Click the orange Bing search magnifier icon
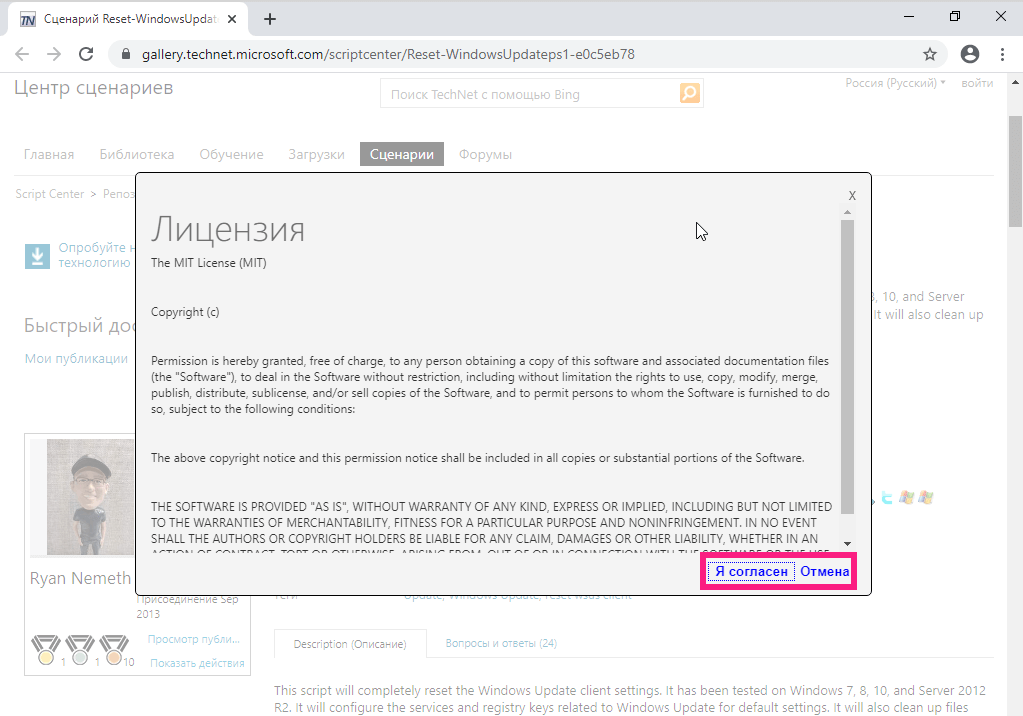The height and width of the screenshot is (716, 1023). (x=690, y=94)
